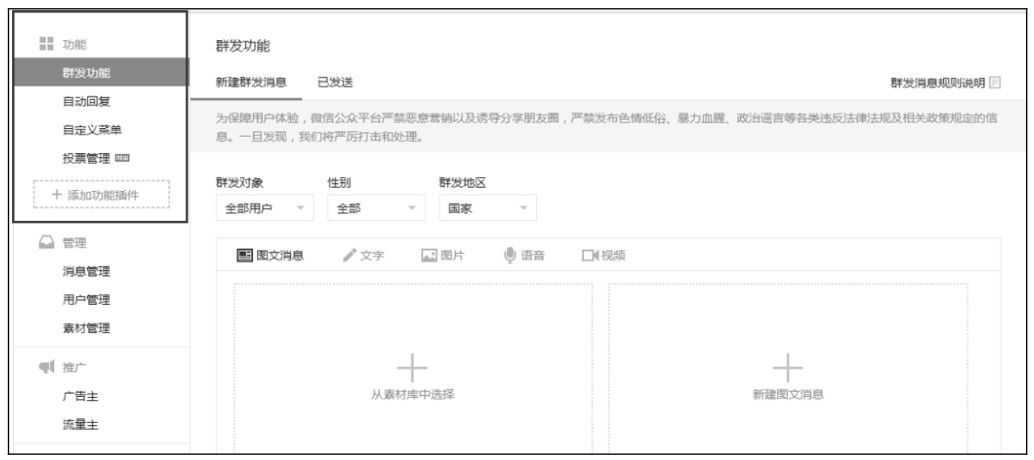Screen dimensions: 1034x460
Task: Open 消息管理 in the sidebar
Action: [86, 272]
